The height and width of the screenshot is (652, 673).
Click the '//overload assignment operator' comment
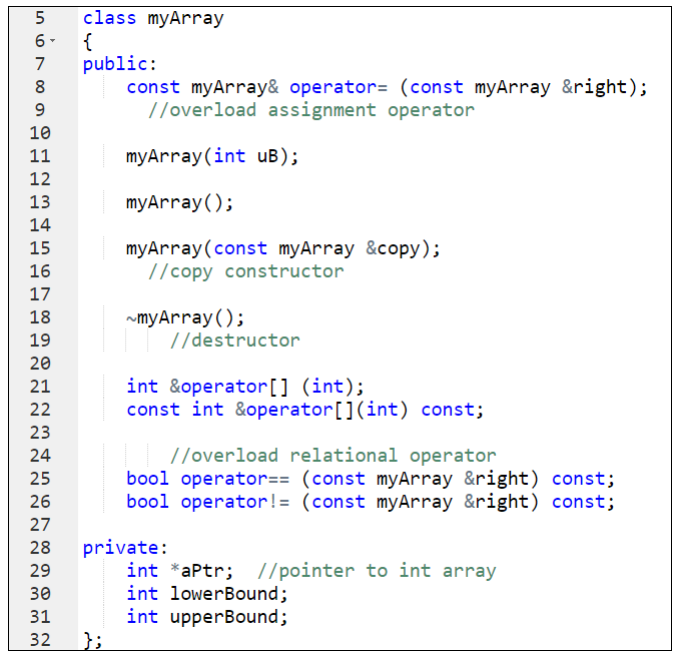pyautogui.click(x=311, y=111)
